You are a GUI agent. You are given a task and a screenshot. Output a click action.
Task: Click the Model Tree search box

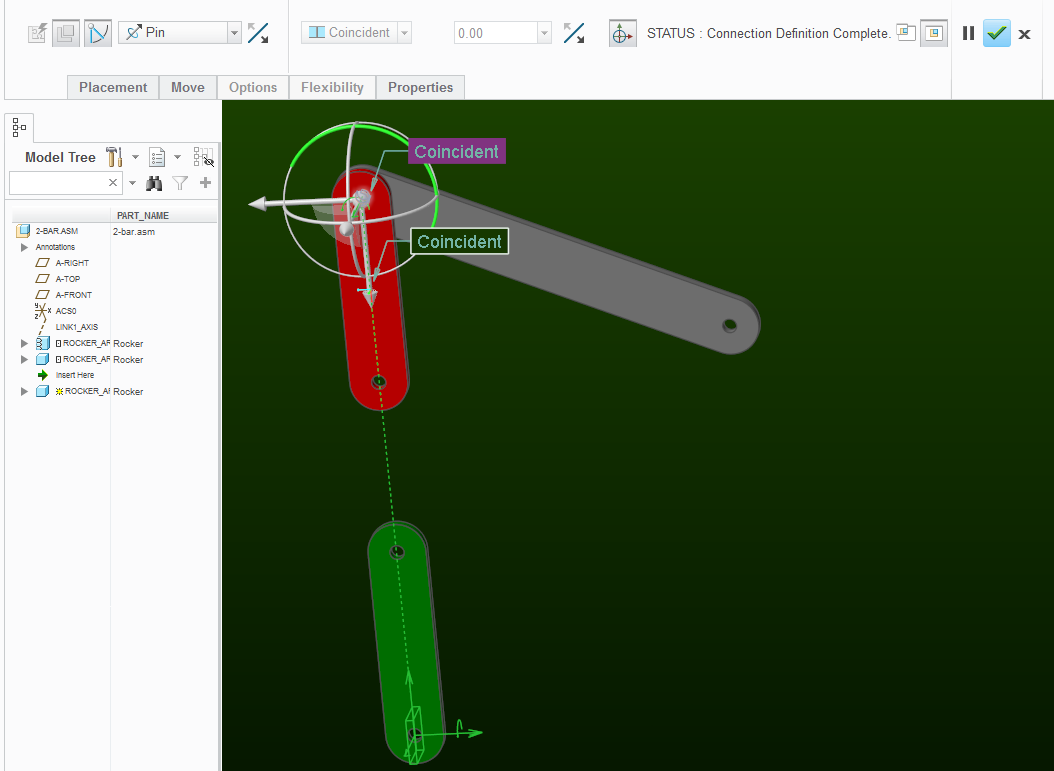pos(57,183)
